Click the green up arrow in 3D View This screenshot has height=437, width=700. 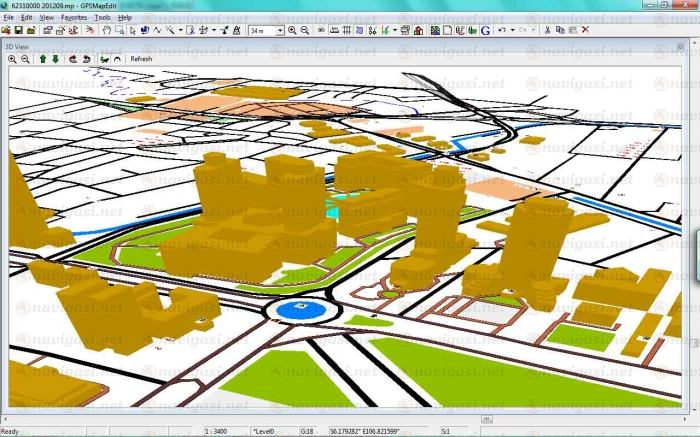click(42, 59)
